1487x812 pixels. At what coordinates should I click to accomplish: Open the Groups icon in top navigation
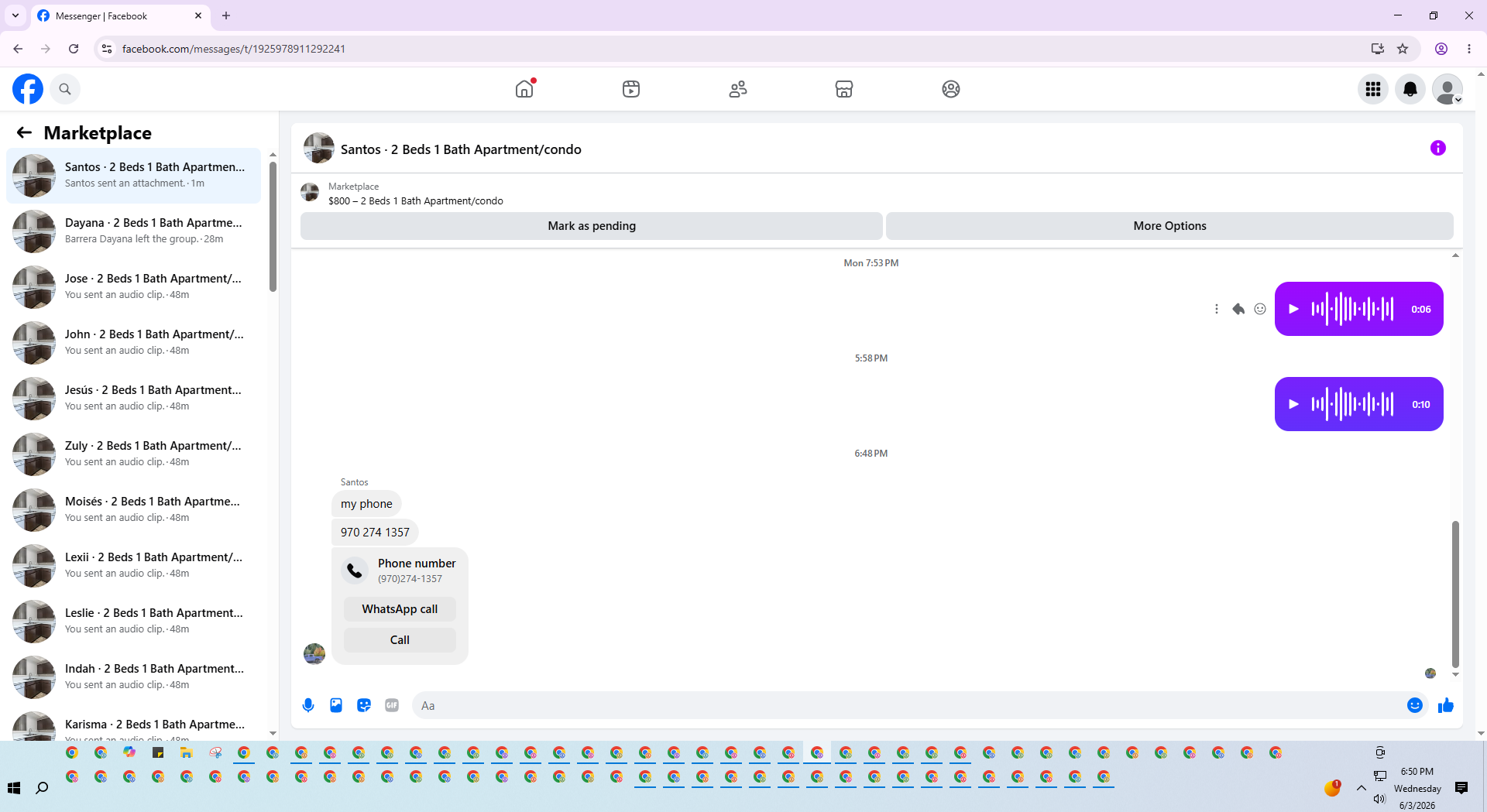coord(951,89)
